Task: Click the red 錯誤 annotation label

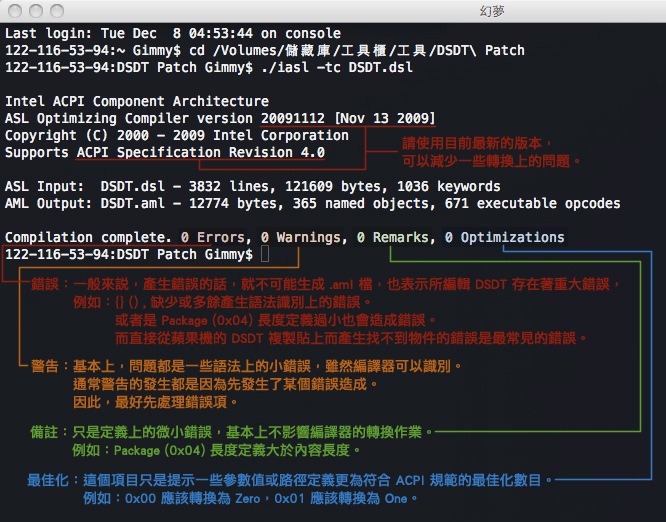Action: click(x=45, y=284)
